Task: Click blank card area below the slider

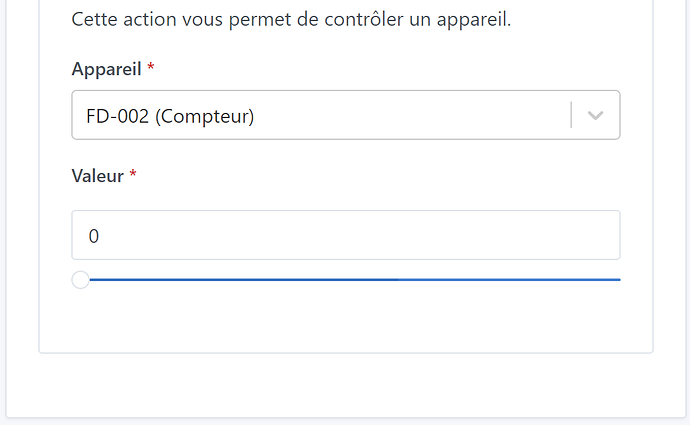Action: click(345, 320)
